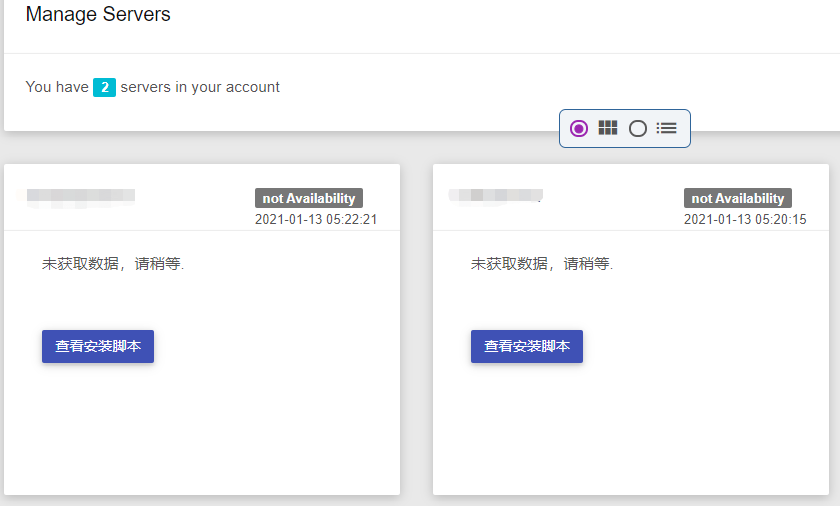
Task: Click the grid view icon
Action: point(608,128)
